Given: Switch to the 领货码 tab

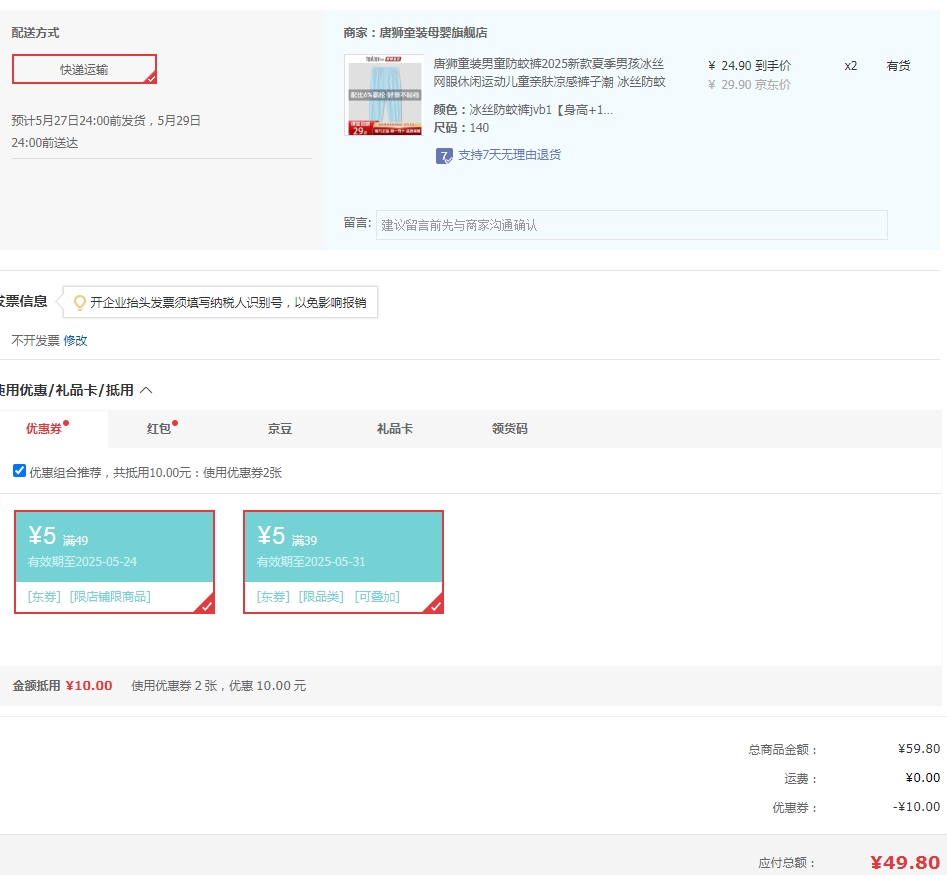Looking at the screenshot, I should [509, 429].
